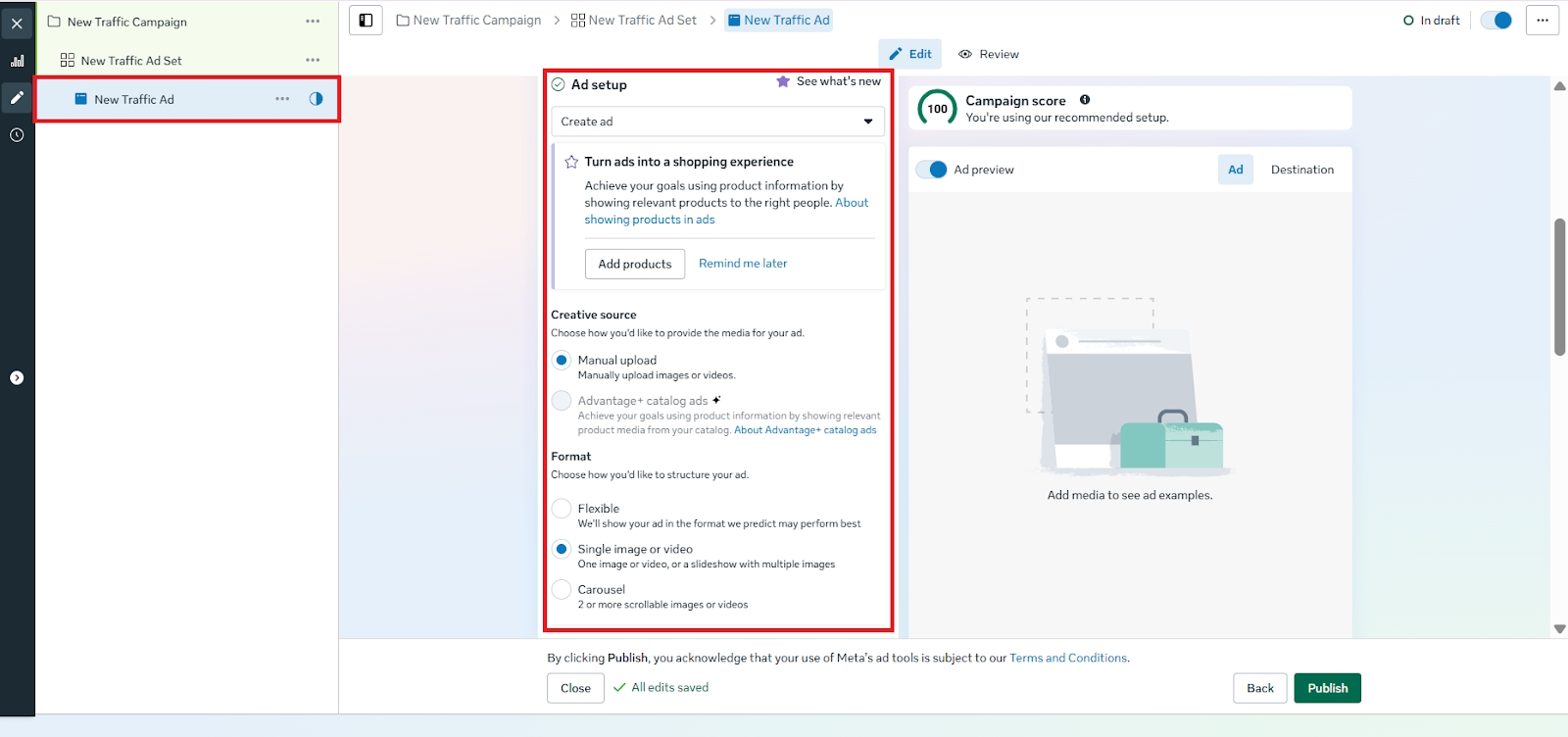The width and height of the screenshot is (1568, 737).
Task: Open the Terms and Conditions link
Action: (1067, 659)
